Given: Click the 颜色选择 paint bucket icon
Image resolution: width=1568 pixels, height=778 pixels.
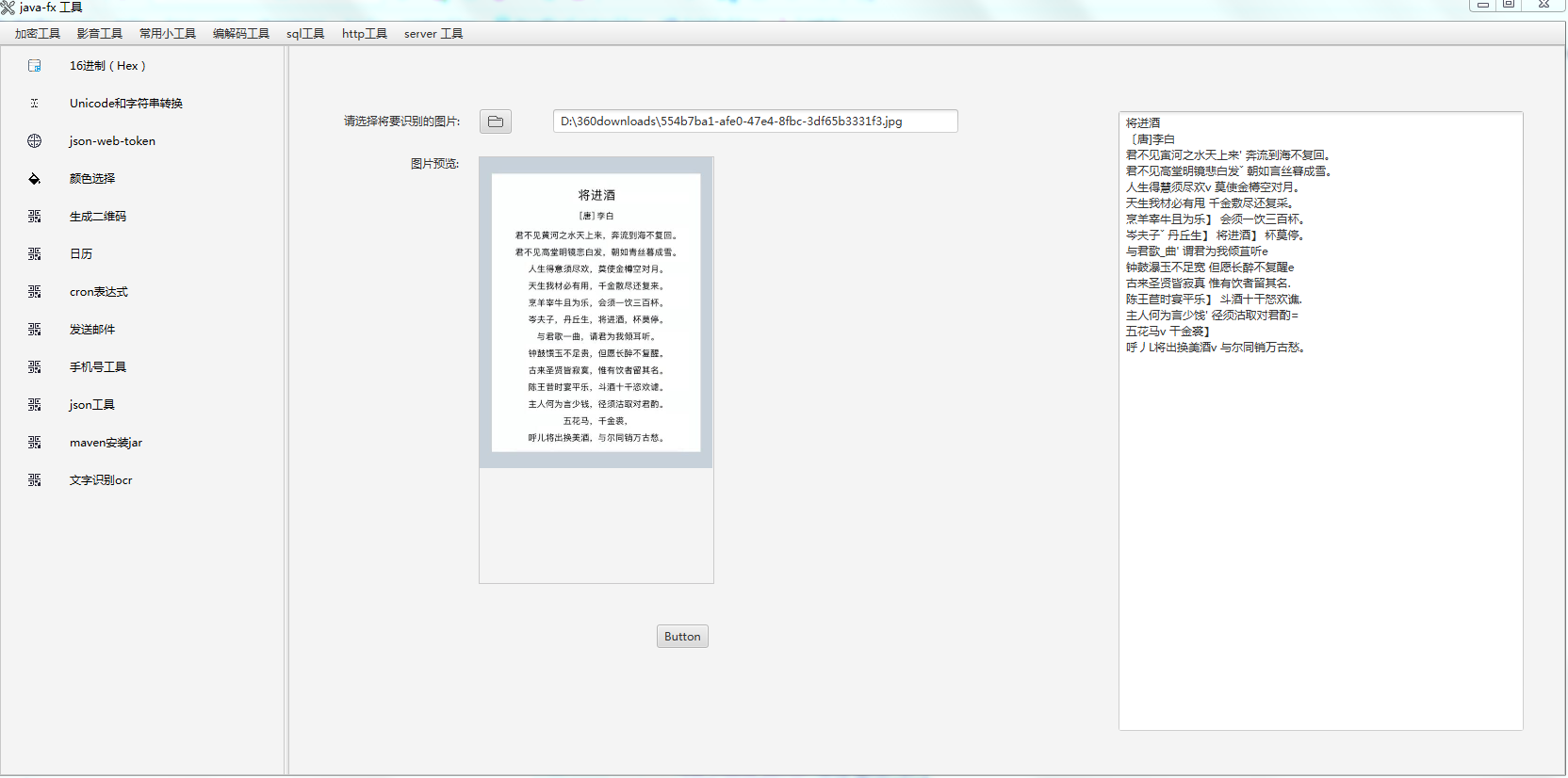Looking at the screenshot, I should click(x=35, y=179).
